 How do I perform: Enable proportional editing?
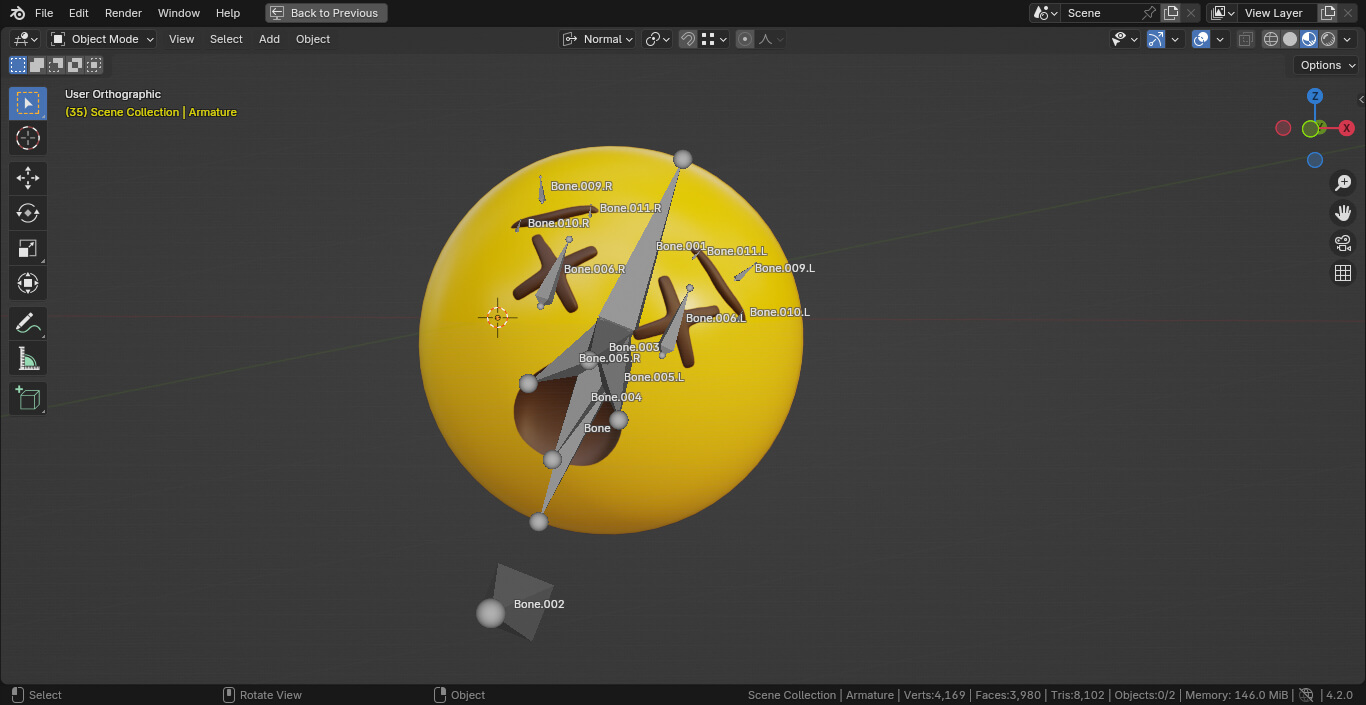pyautogui.click(x=745, y=39)
